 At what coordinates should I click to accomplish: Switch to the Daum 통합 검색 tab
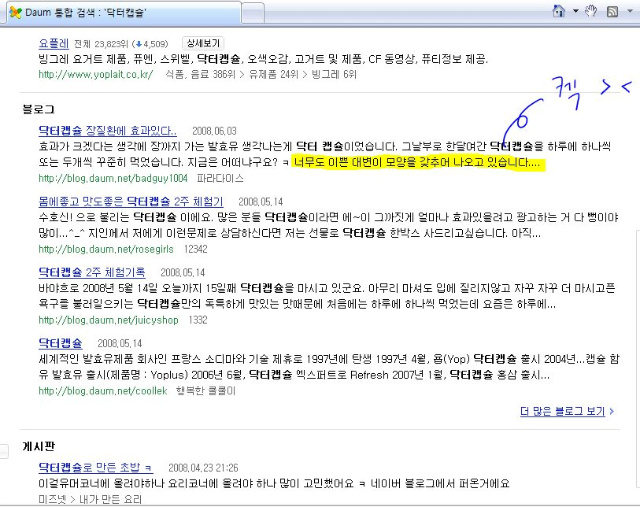point(124,12)
